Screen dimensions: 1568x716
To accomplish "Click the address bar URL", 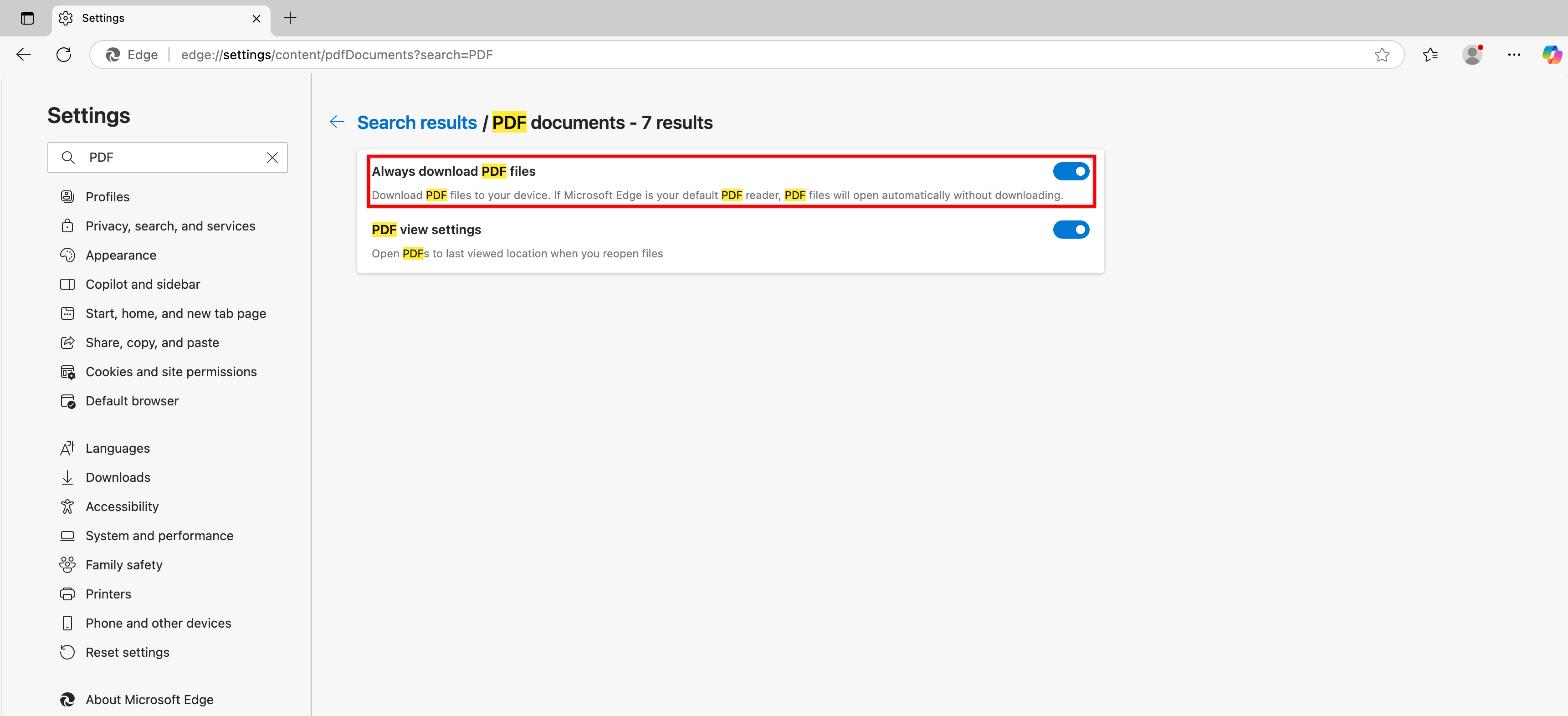I will point(337,55).
